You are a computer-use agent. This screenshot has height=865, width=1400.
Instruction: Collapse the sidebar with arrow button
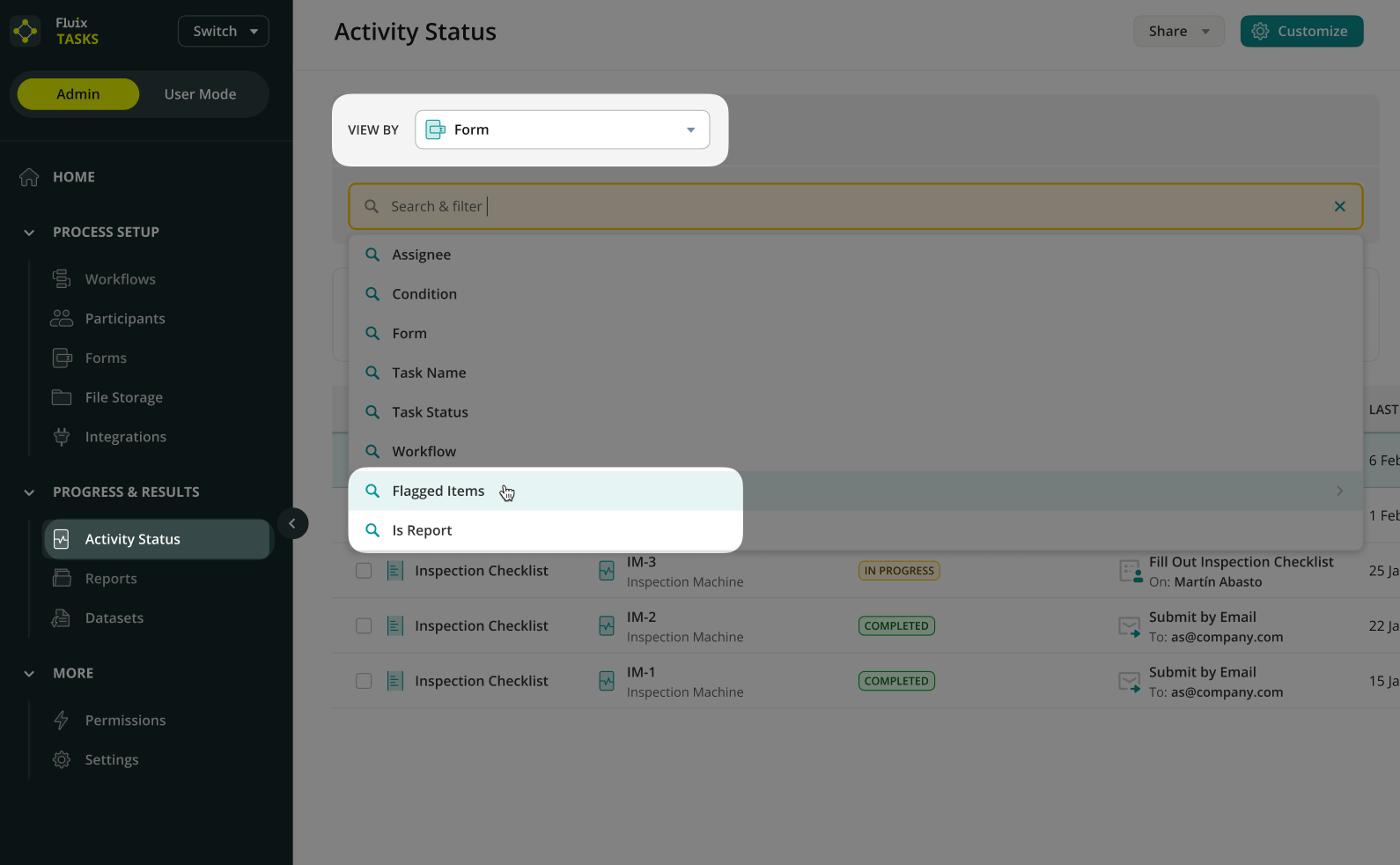point(292,523)
